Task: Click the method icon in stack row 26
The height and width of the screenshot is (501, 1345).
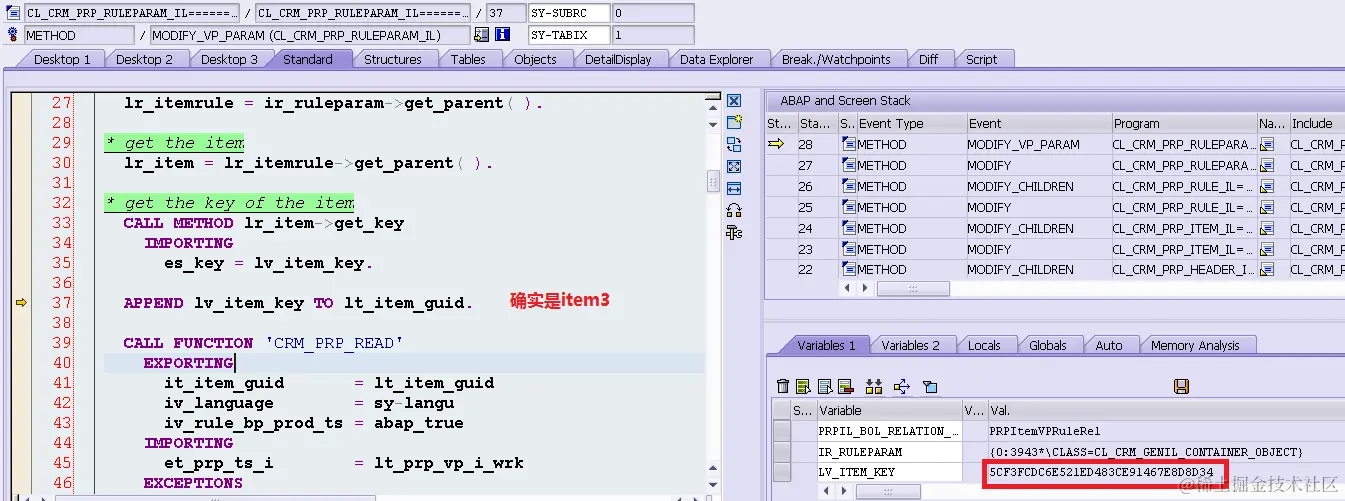Action: pyautogui.click(x=848, y=187)
